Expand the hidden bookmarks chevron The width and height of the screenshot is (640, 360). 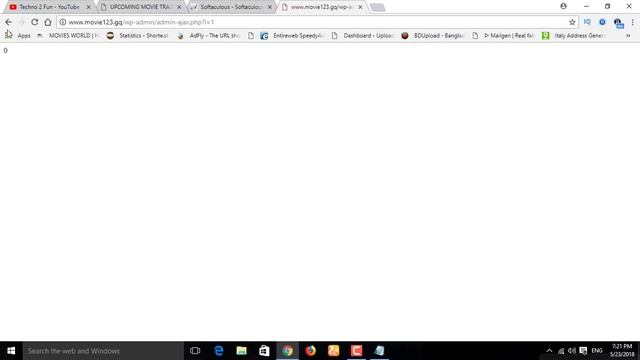click(628, 36)
